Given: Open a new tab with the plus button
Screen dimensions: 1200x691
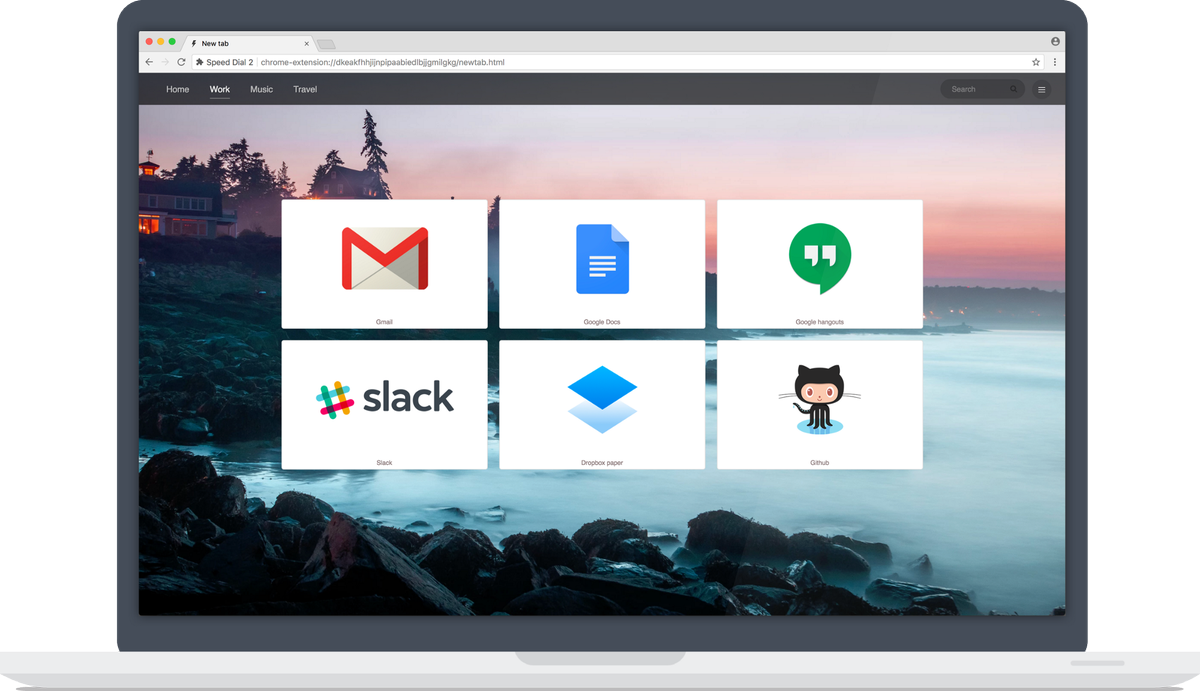Looking at the screenshot, I should click(326, 44).
